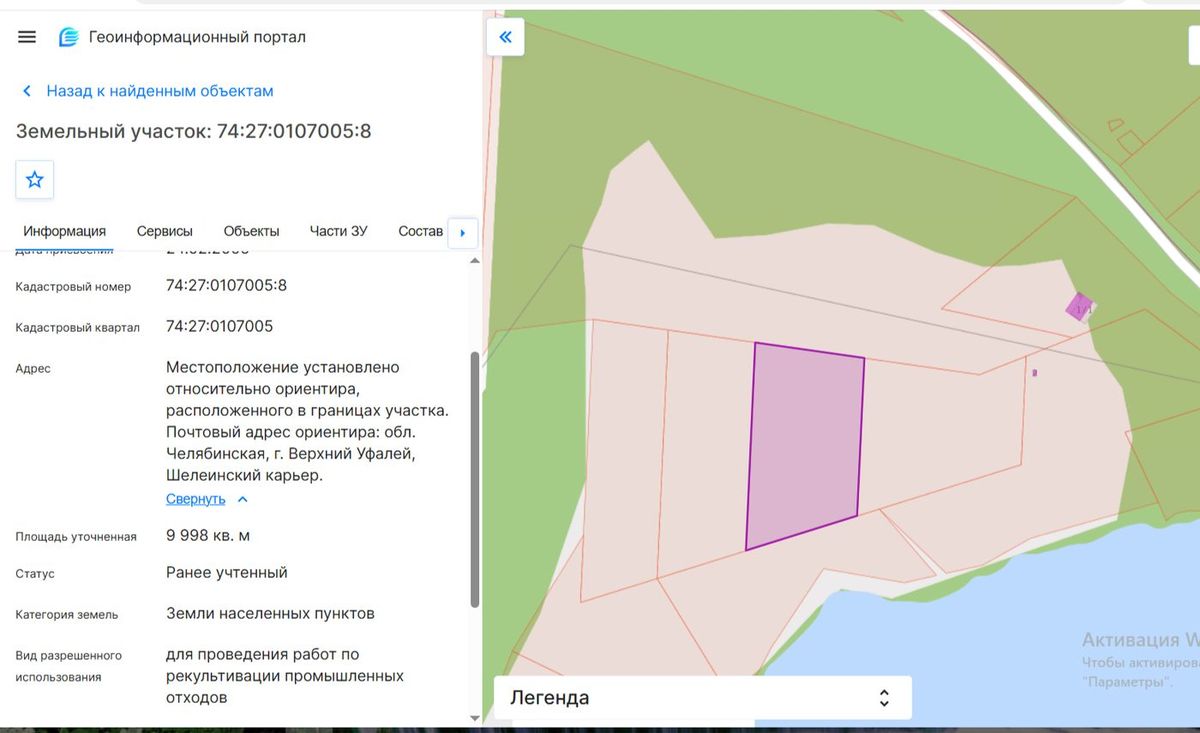Viewport: 1200px width, 733px height.
Task: Collapse the side panel with double-chevron button
Action: coord(505,37)
